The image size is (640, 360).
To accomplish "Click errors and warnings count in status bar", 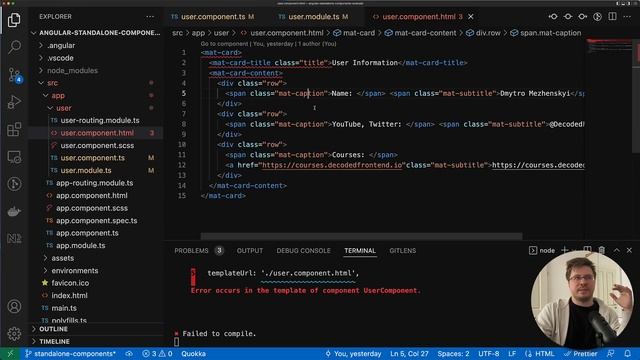I will (157, 353).
